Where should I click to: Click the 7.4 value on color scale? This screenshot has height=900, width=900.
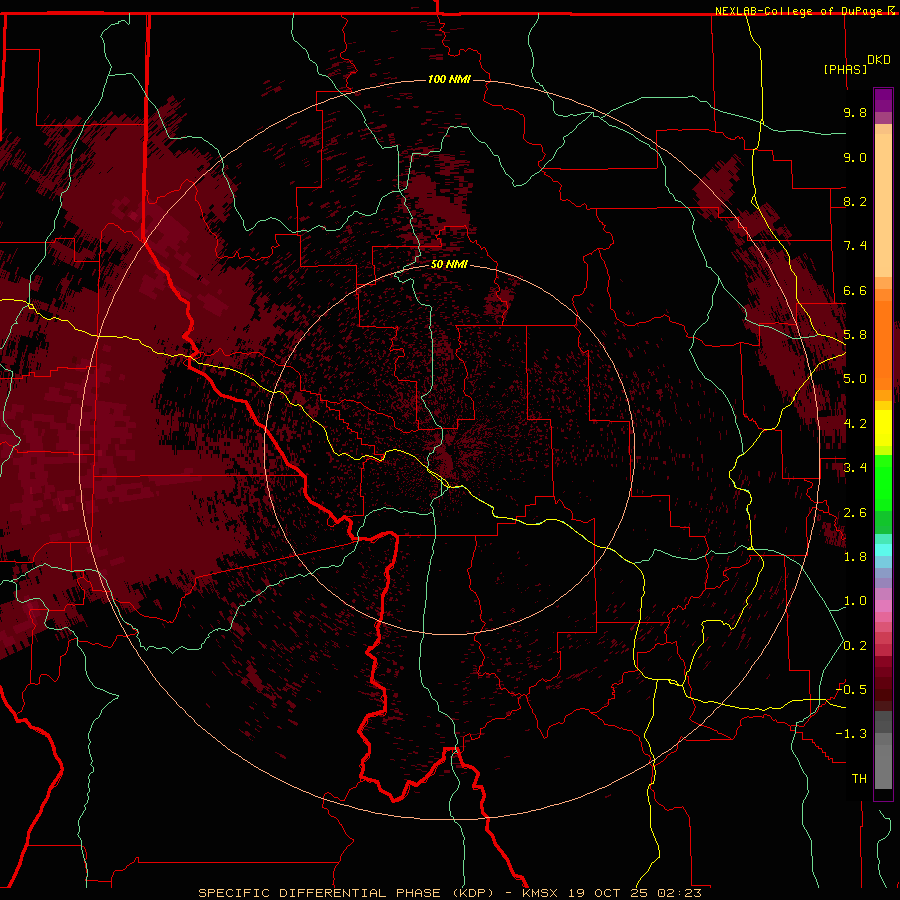pos(855,246)
